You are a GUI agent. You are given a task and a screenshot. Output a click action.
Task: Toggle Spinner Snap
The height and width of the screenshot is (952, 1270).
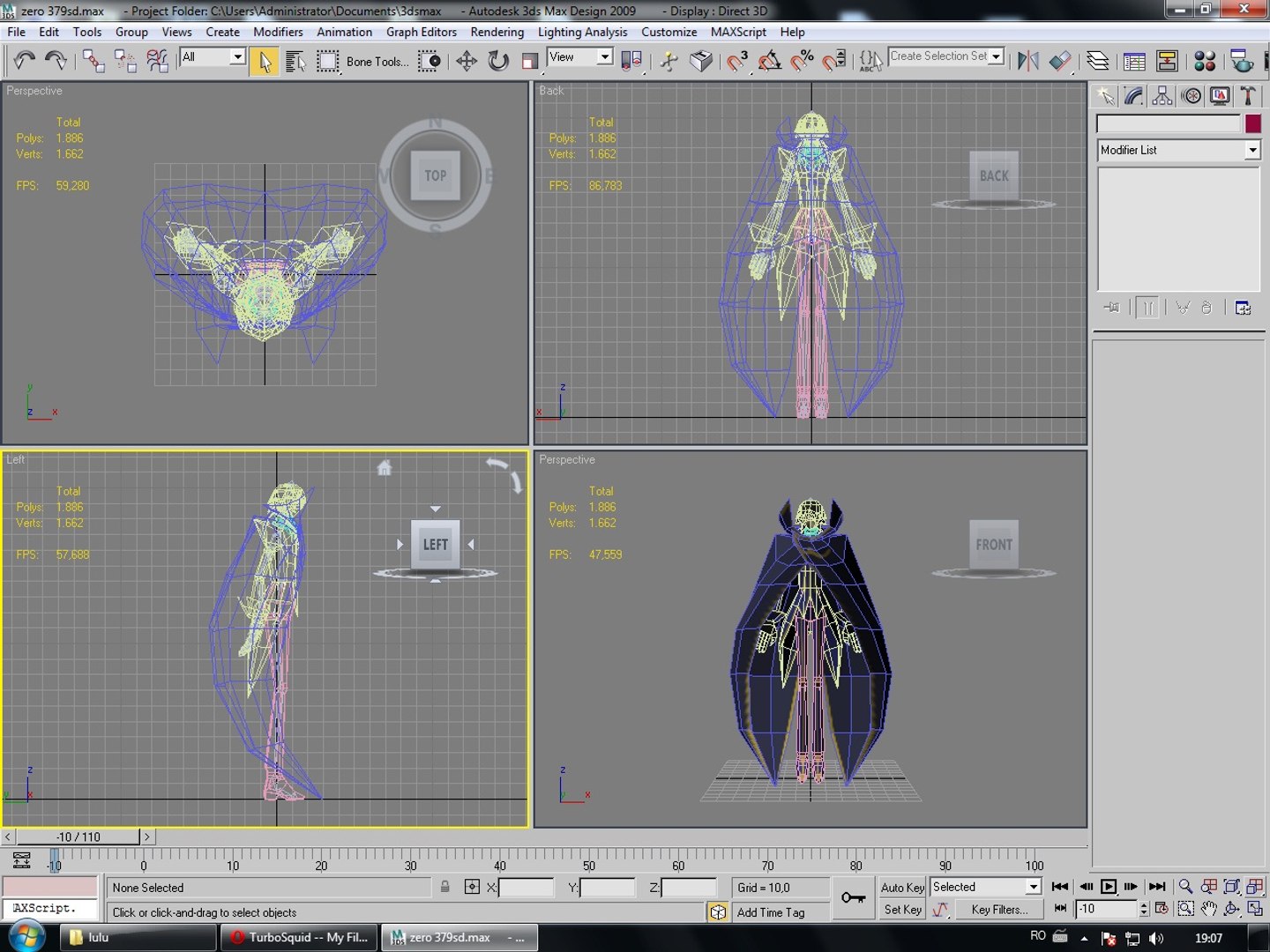[833, 61]
